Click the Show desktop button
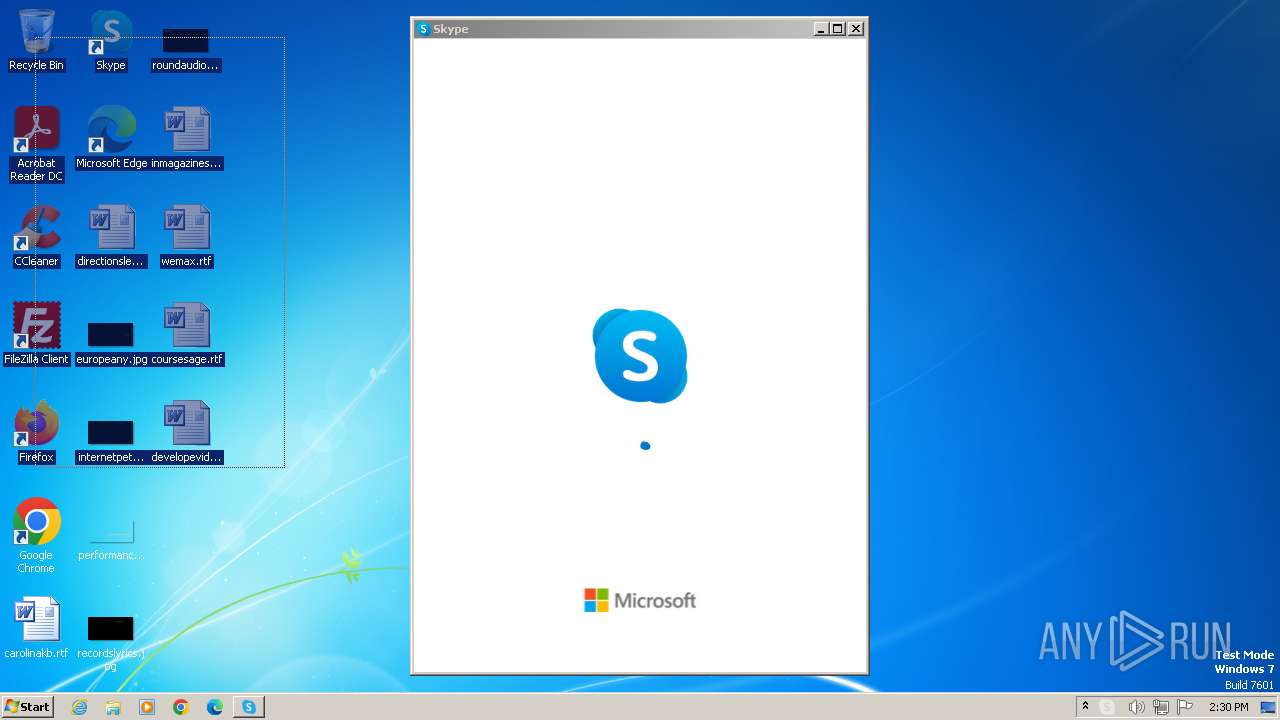This screenshot has height=720, width=1280. [x=1268, y=707]
